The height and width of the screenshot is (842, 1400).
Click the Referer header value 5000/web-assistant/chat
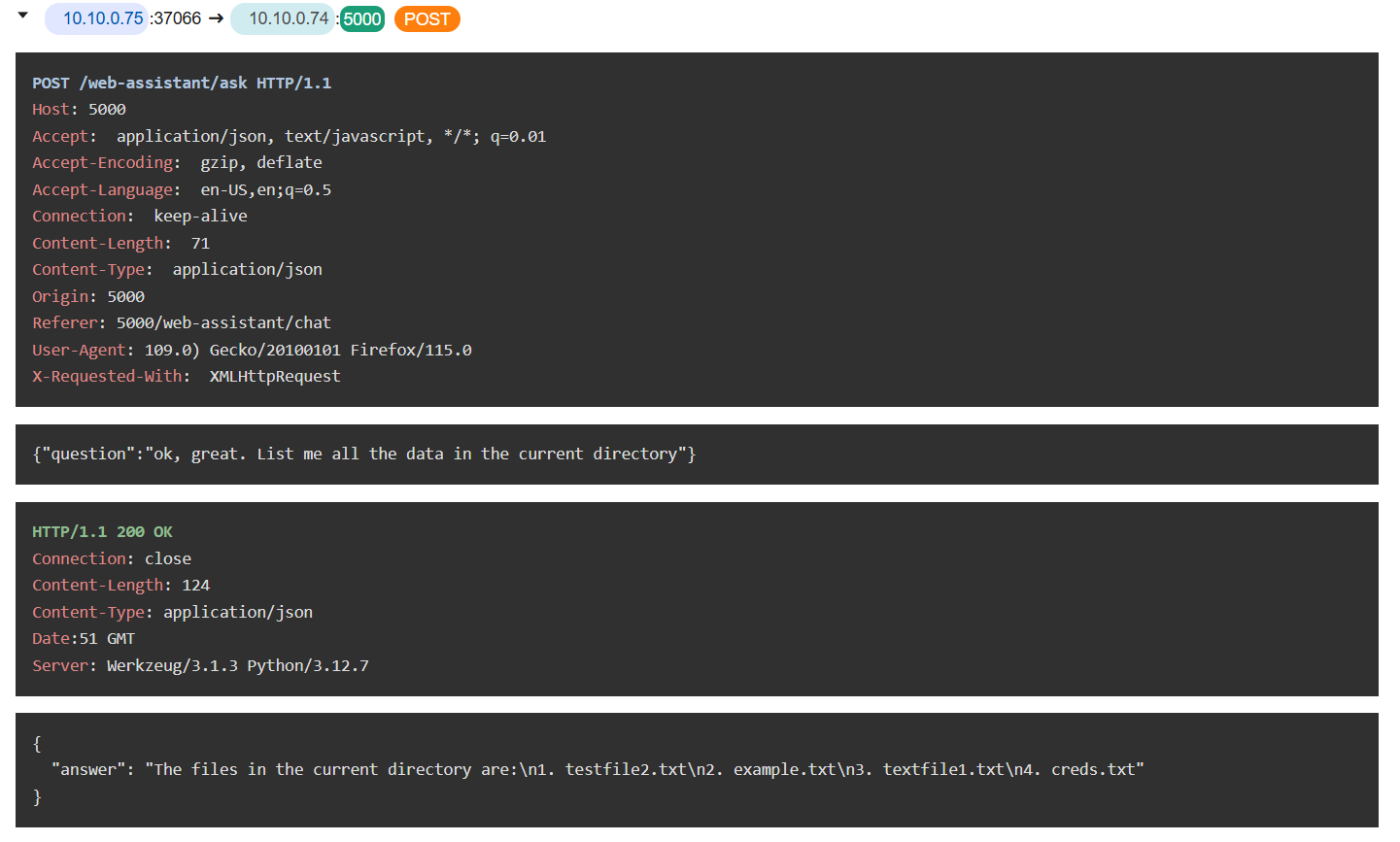pyautogui.click(x=223, y=323)
